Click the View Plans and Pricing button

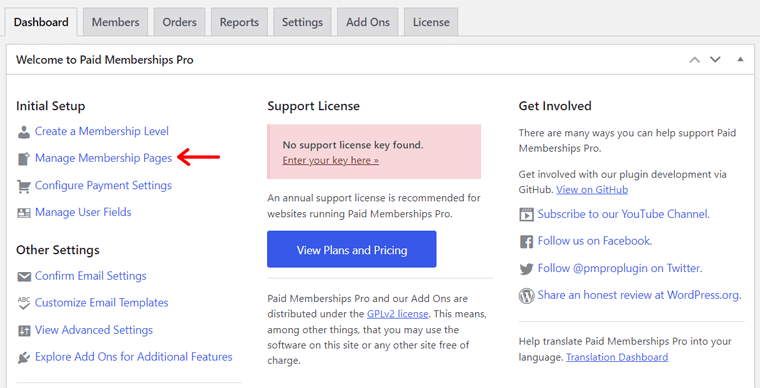tap(351, 249)
